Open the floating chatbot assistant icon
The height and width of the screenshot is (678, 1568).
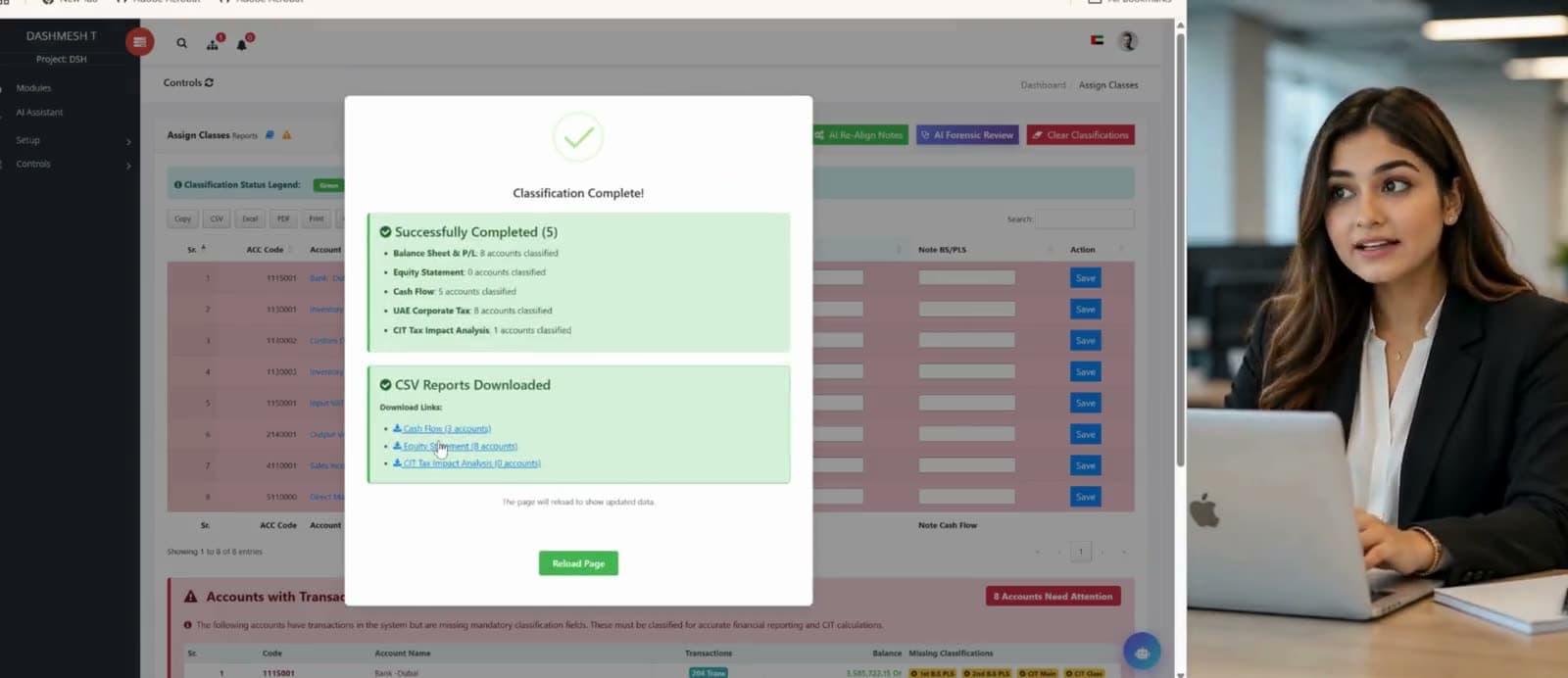pos(1142,652)
